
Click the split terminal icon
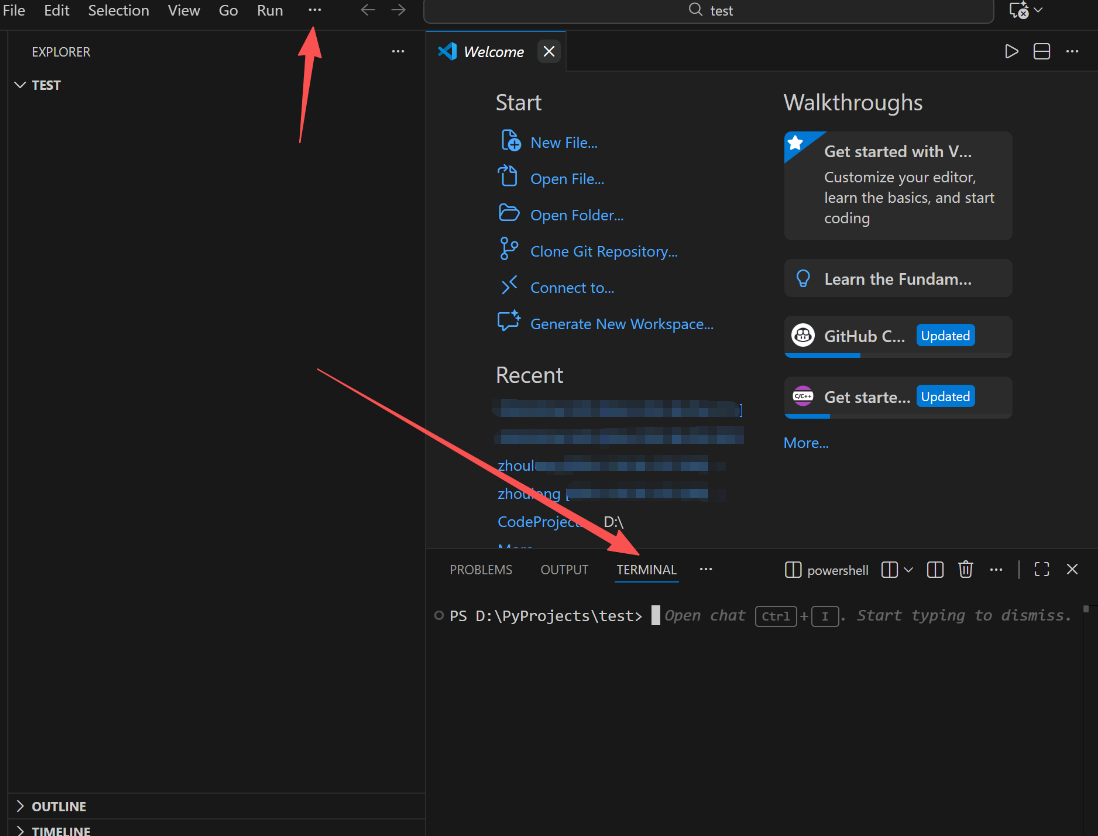935,569
